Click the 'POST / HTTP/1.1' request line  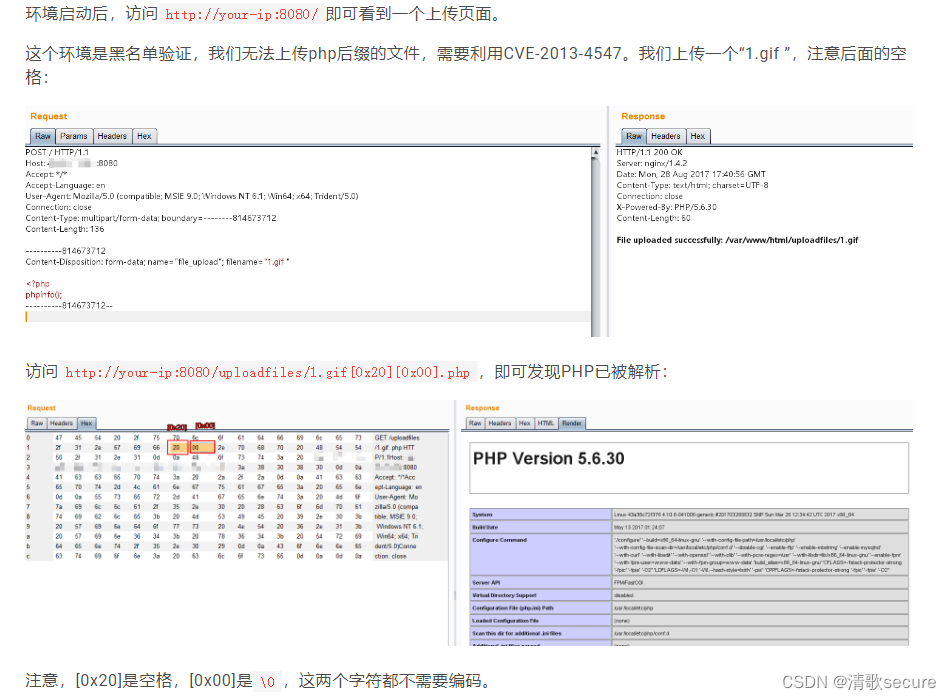tap(57, 152)
